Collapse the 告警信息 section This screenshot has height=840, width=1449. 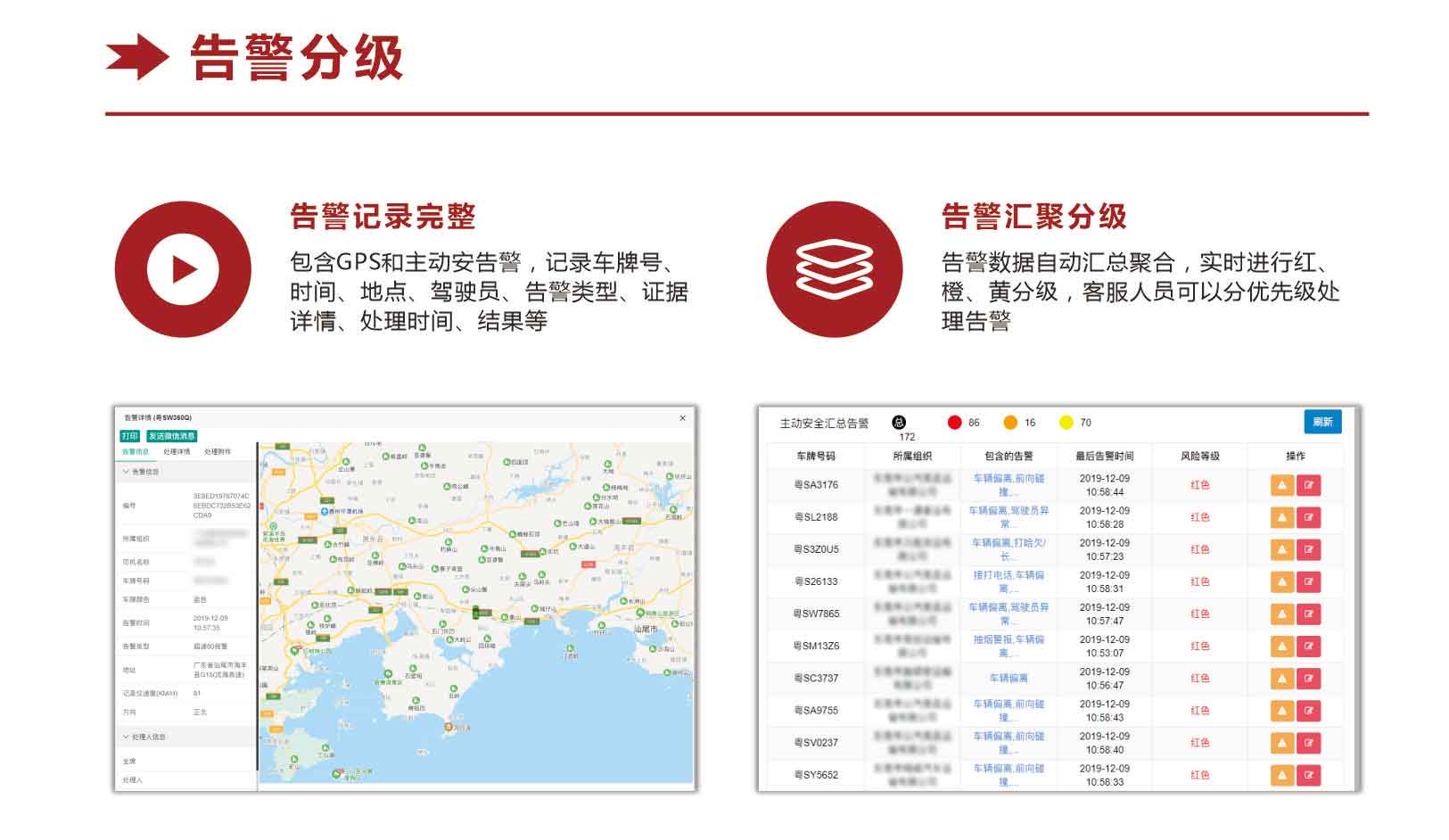click(x=126, y=472)
